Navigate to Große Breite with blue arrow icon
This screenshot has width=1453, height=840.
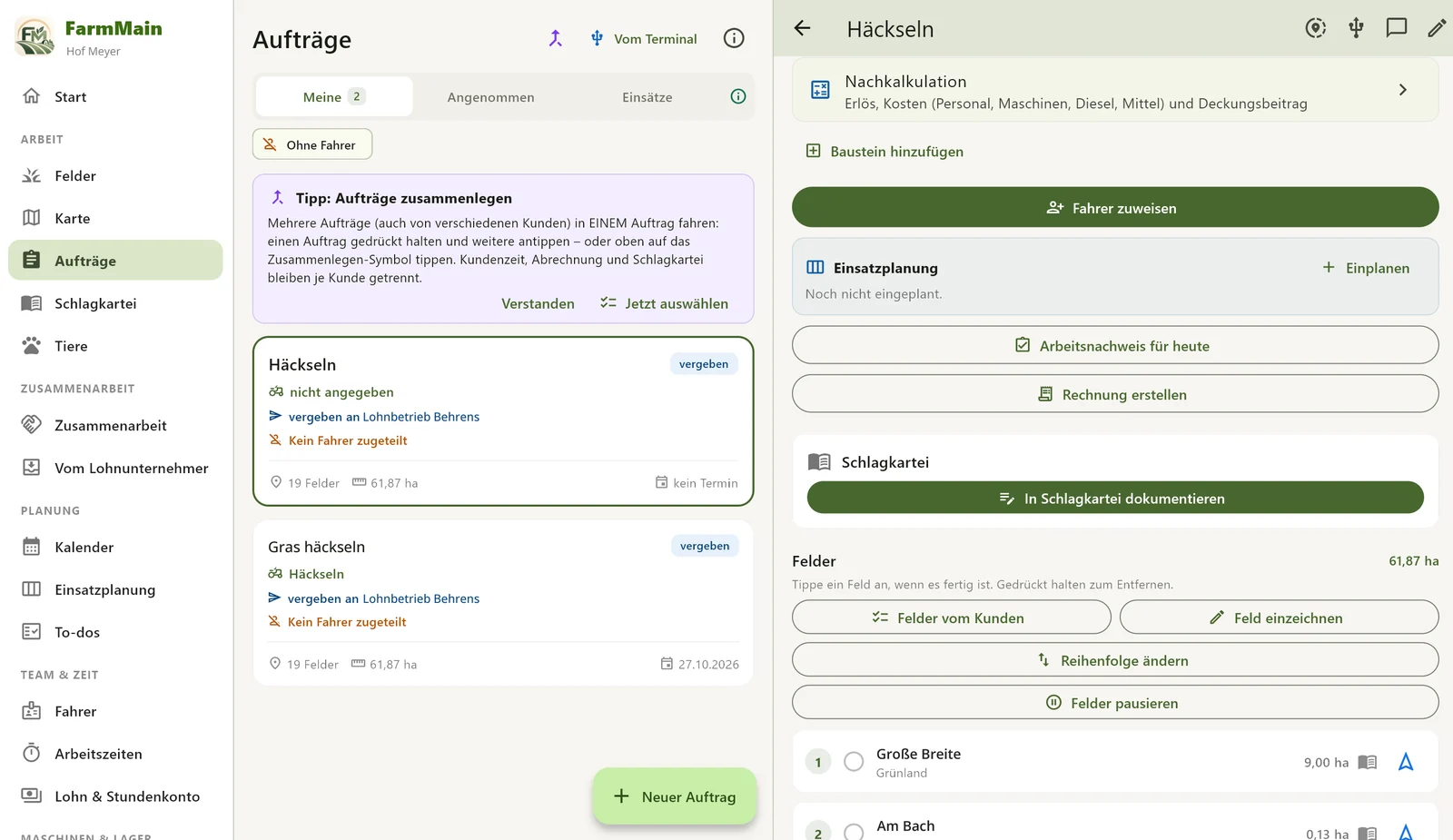tap(1406, 762)
